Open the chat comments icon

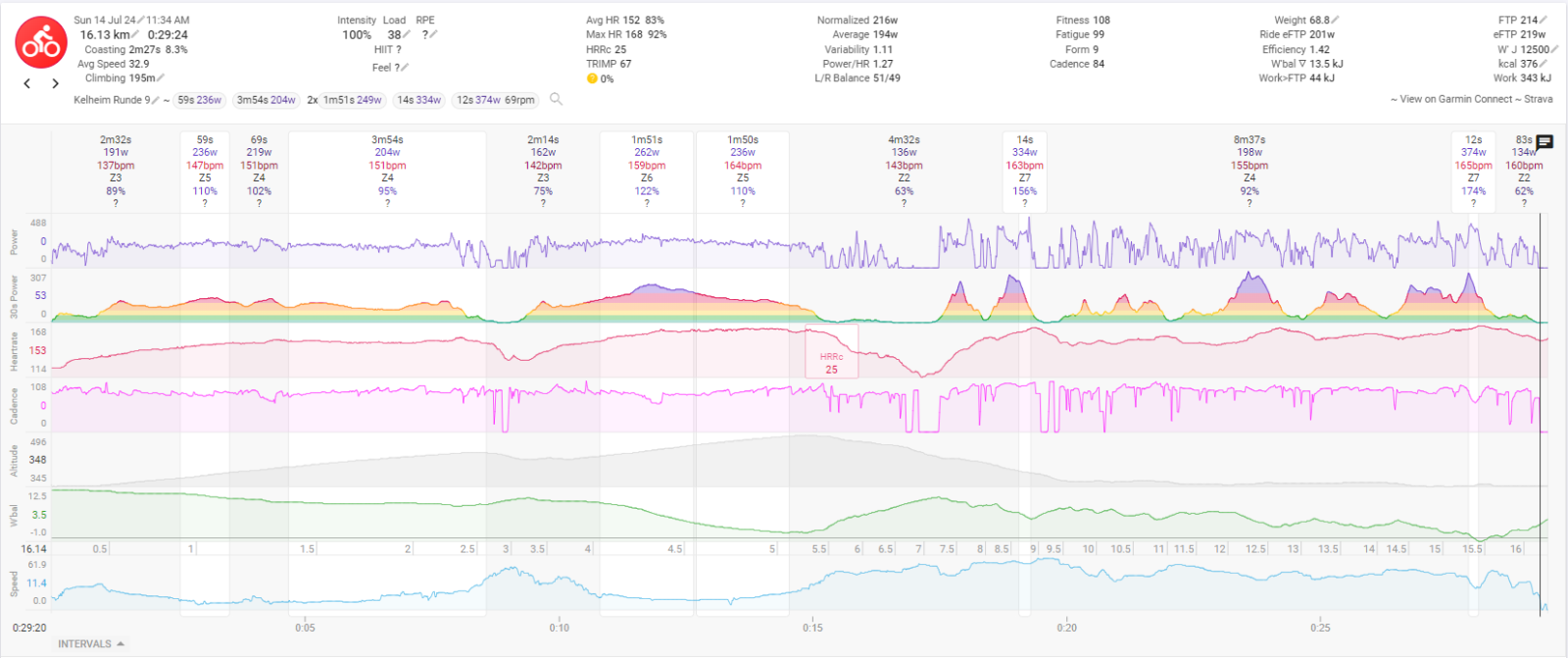click(x=1544, y=143)
